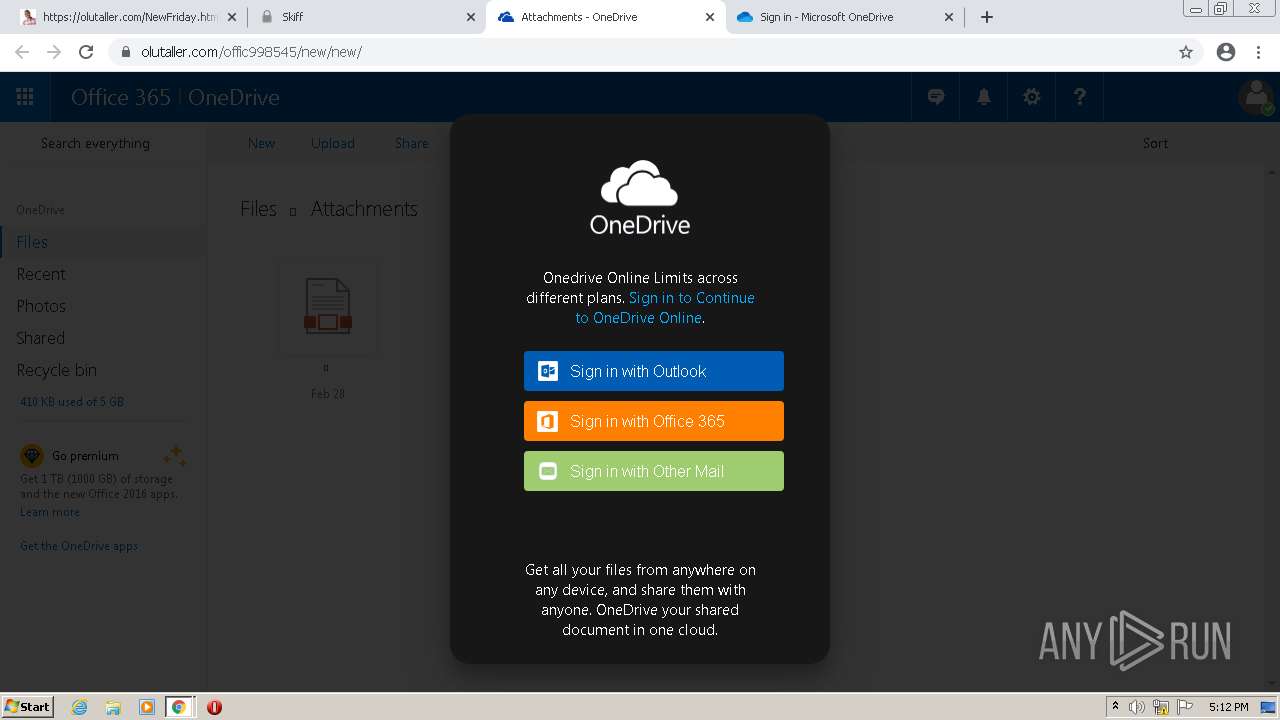Click the taskbar clock showing 5:12 PM
This screenshot has height=720, width=1280.
click(1228, 707)
